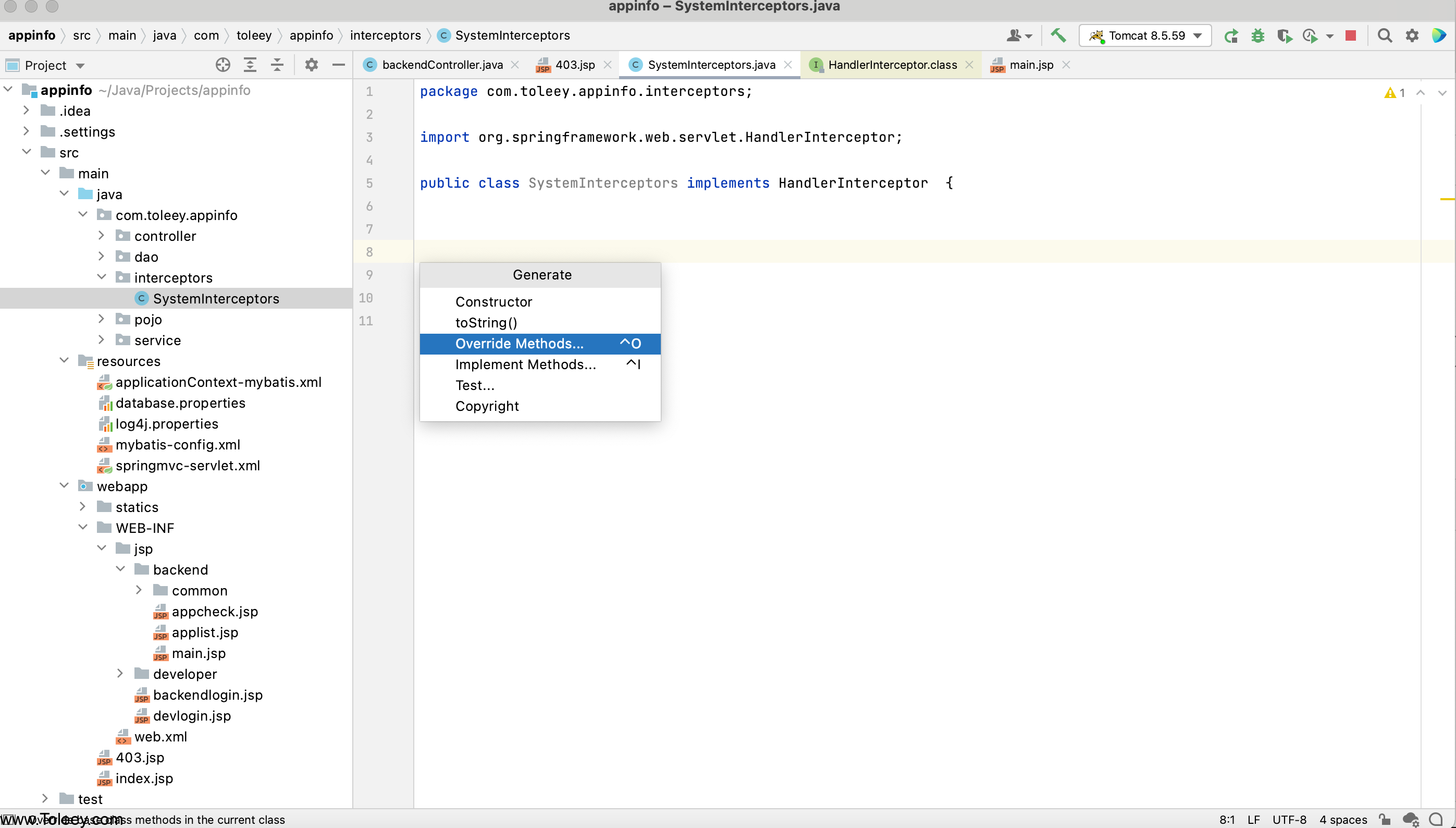Select Implement Methods... in Generate menu

tap(525, 364)
